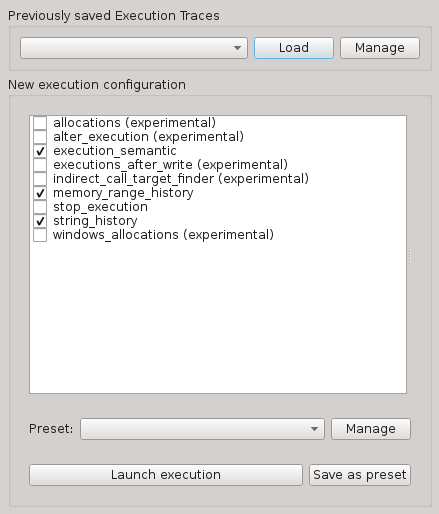Disable the memory_range_history checkbox
The height and width of the screenshot is (514, 439).
[40, 193]
